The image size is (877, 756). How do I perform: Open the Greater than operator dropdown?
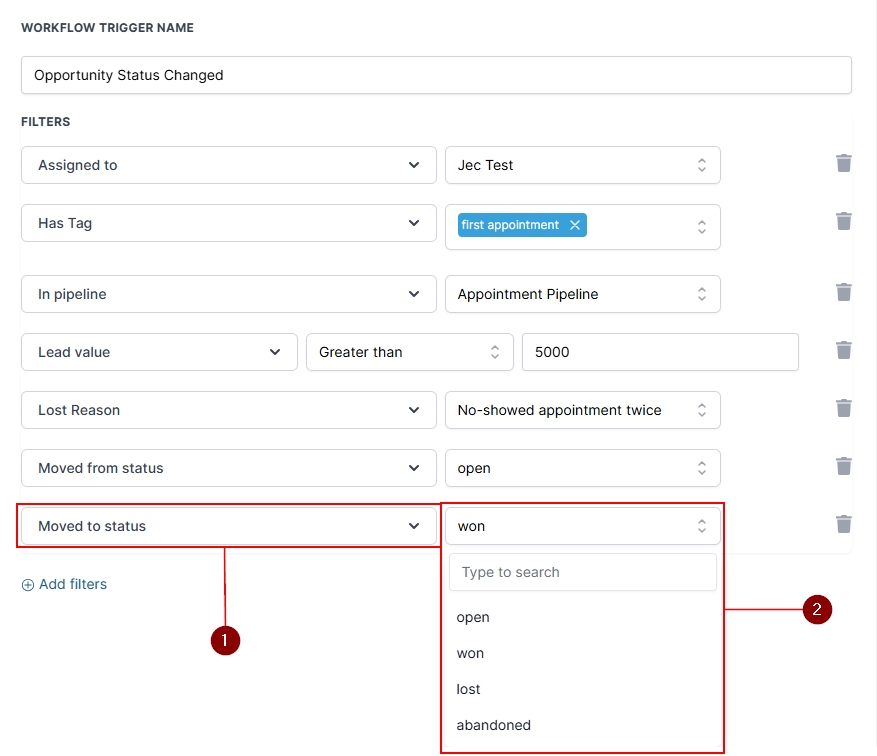pyautogui.click(x=409, y=352)
